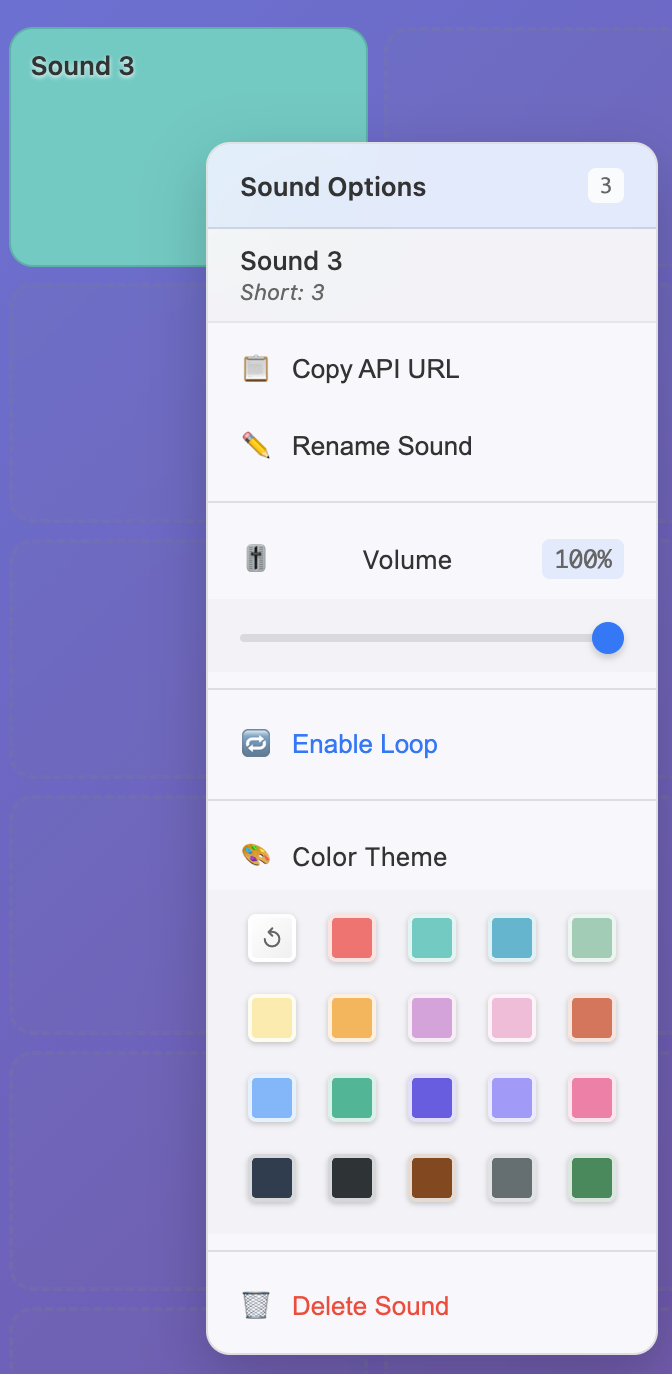Image resolution: width=672 pixels, height=1374 pixels.
Task: Click the loop arrows icon next to Enable Loop
Action: [x=256, y=743]
